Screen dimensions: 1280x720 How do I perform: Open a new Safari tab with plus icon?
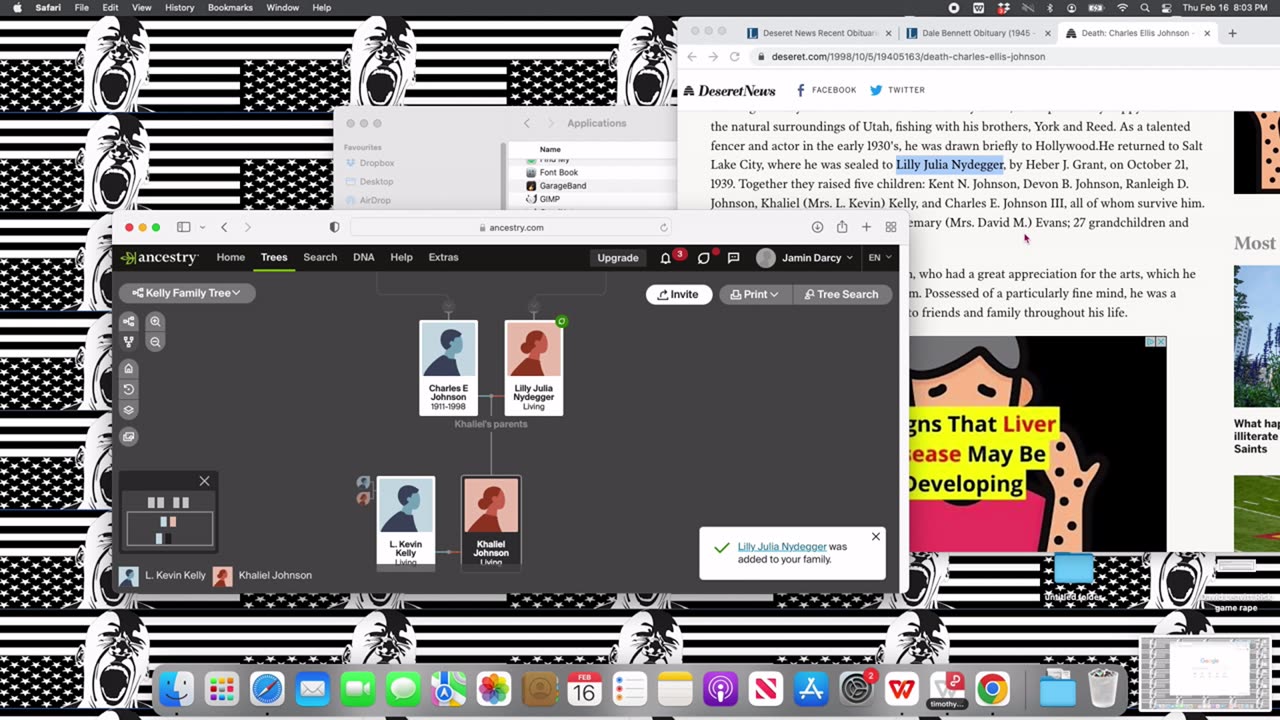[866, 227]
